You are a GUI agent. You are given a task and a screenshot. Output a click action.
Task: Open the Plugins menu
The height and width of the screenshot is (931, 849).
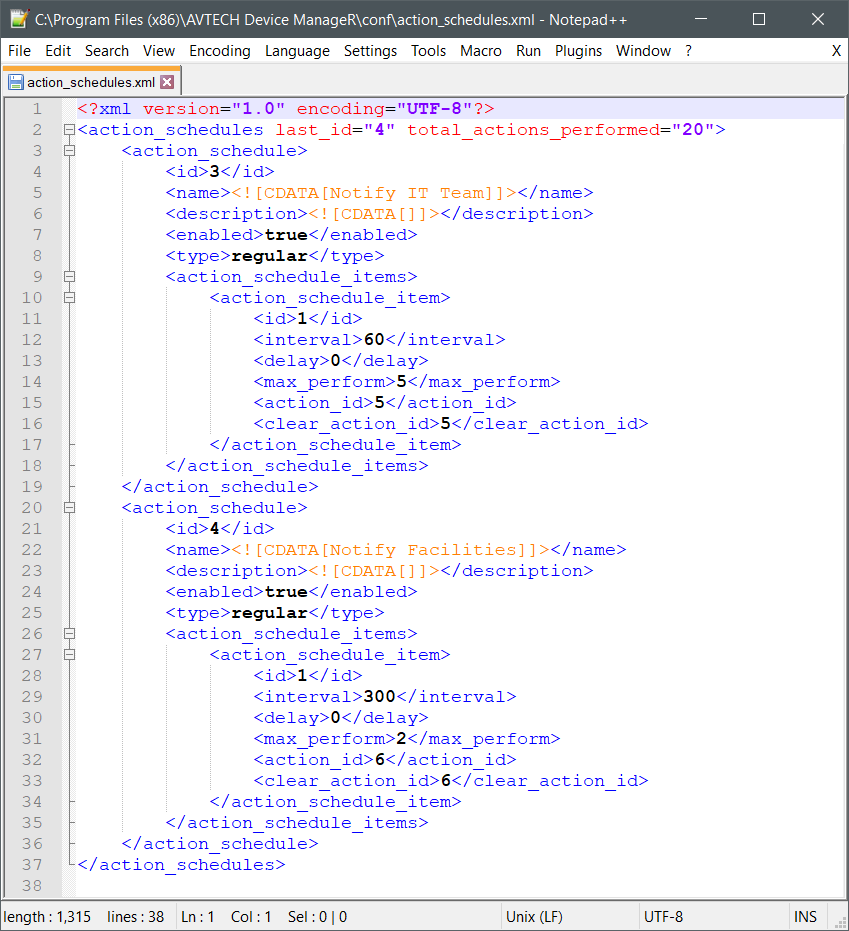(x=578, y=51)
